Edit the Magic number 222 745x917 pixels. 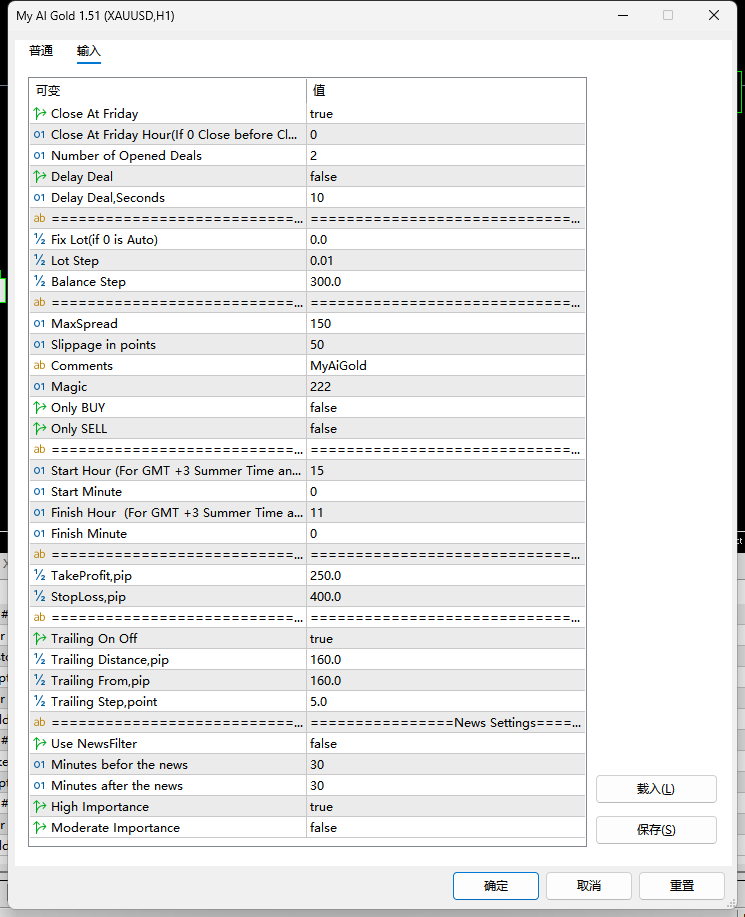tap(446, 387)
